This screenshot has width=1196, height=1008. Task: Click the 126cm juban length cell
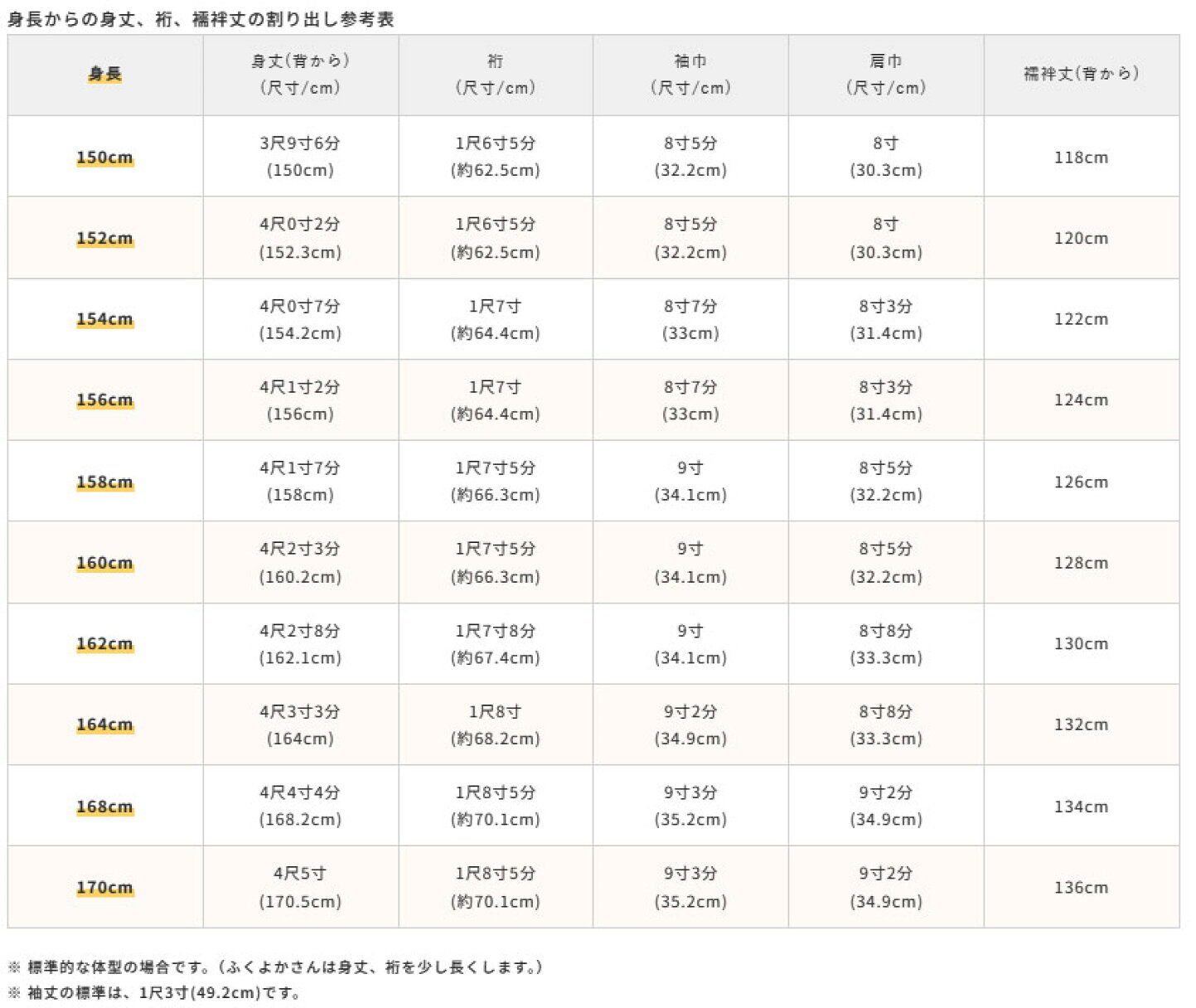[1082, 482]
